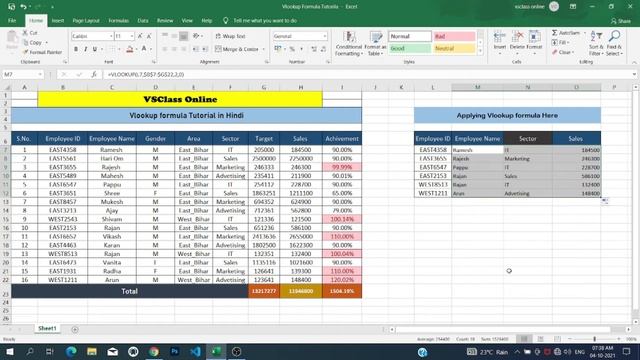Viewport: 640px width, 360px height.
Task: Switch to the Review tab
Action: (x=165, y=20)
